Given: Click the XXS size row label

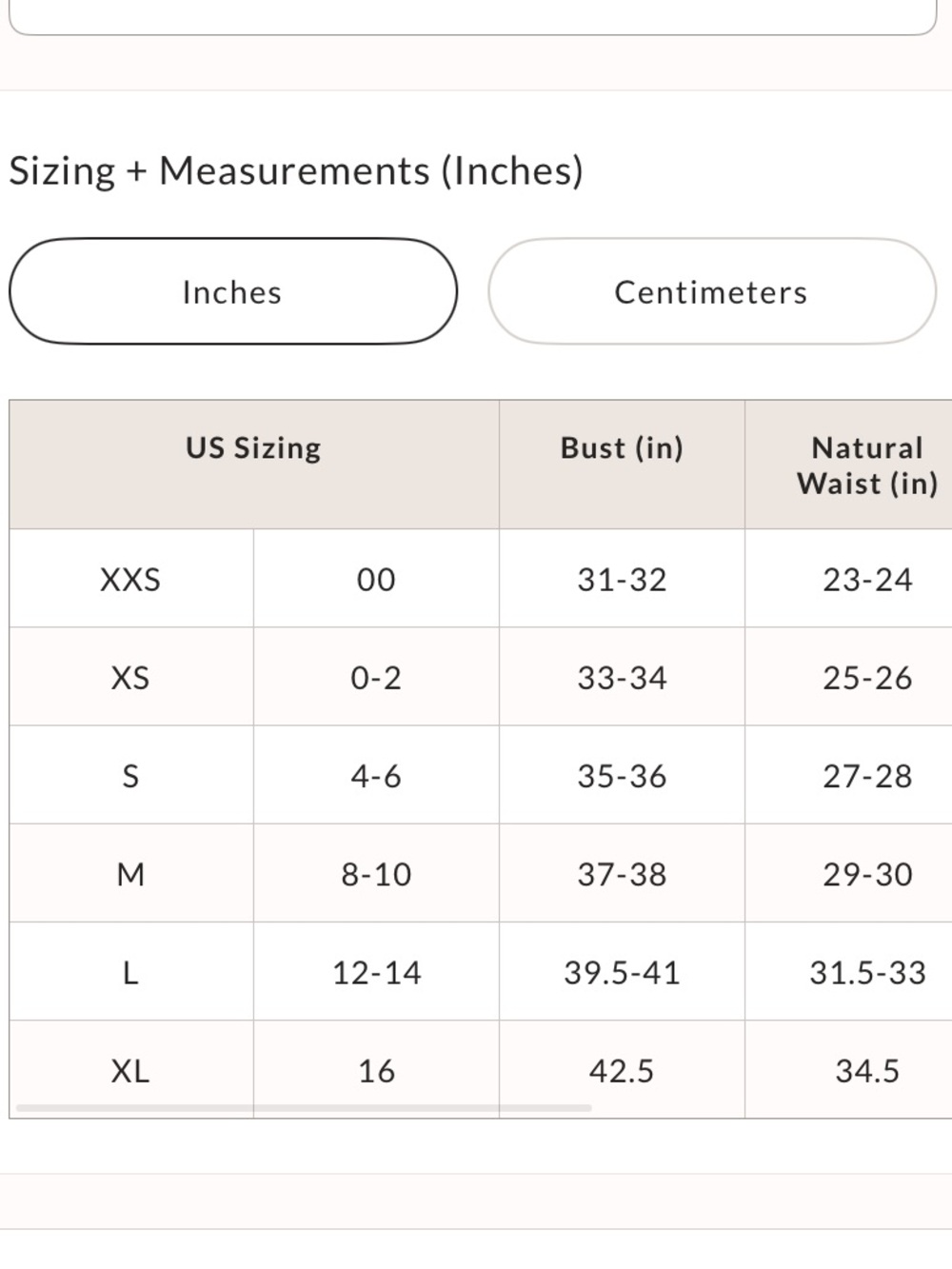Looking at the screenshot, I should coord(131,579).
